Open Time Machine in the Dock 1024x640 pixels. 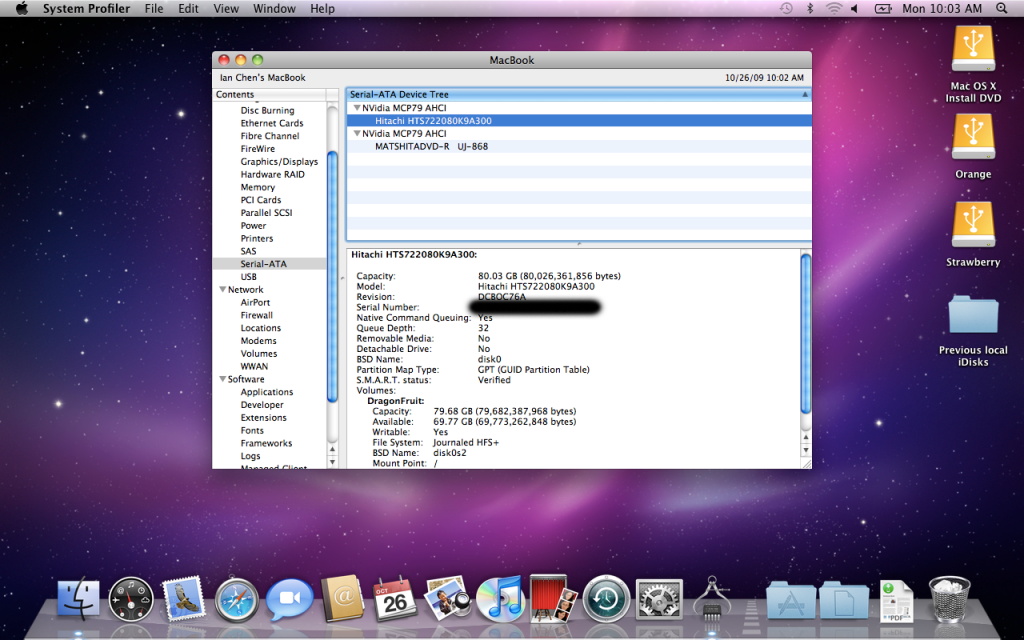606,599
